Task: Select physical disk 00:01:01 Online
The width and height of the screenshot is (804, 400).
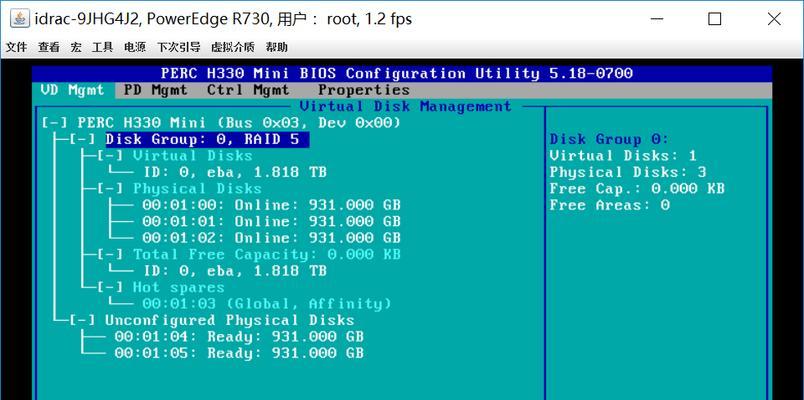Action: [271, 222]
